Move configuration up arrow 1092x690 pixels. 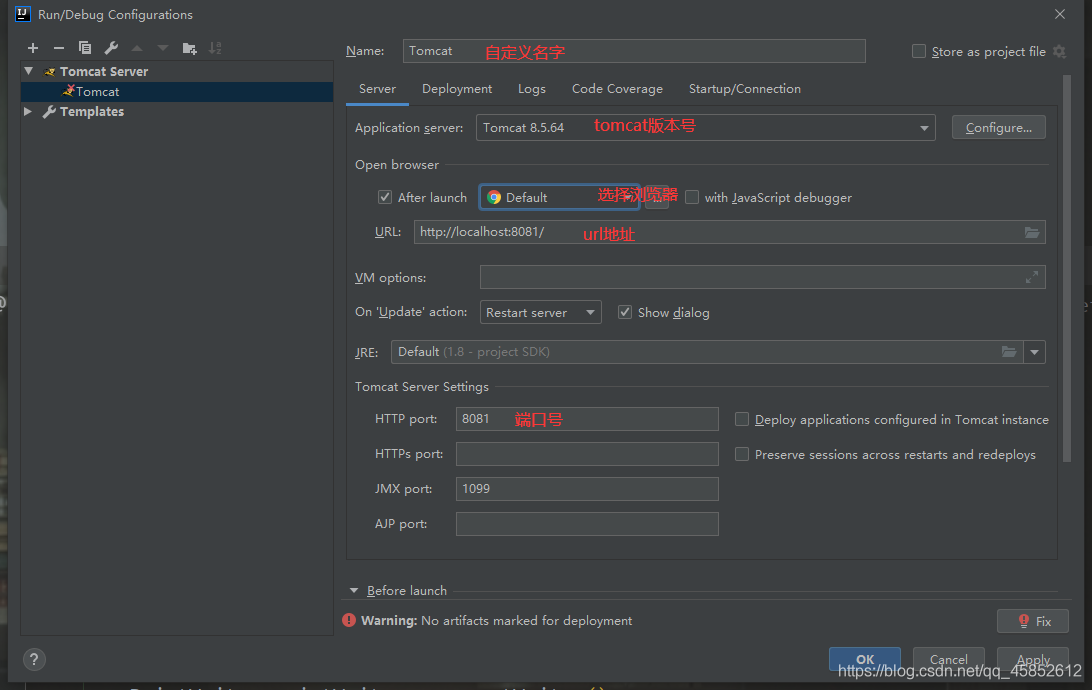click(x=137, y=48)
